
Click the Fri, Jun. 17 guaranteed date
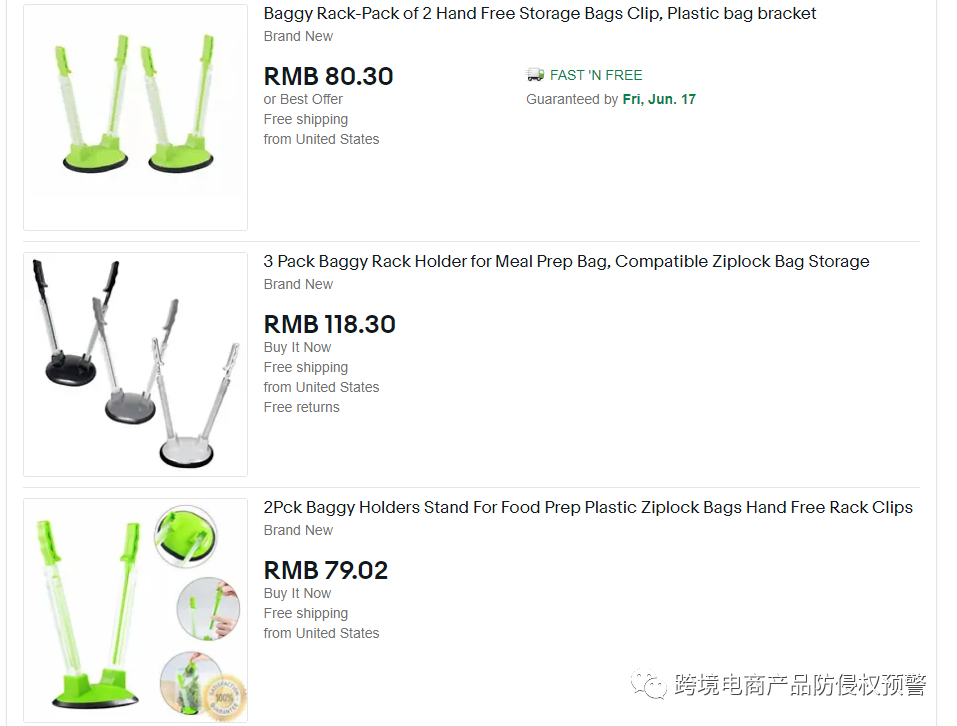(x=659, y=99)
